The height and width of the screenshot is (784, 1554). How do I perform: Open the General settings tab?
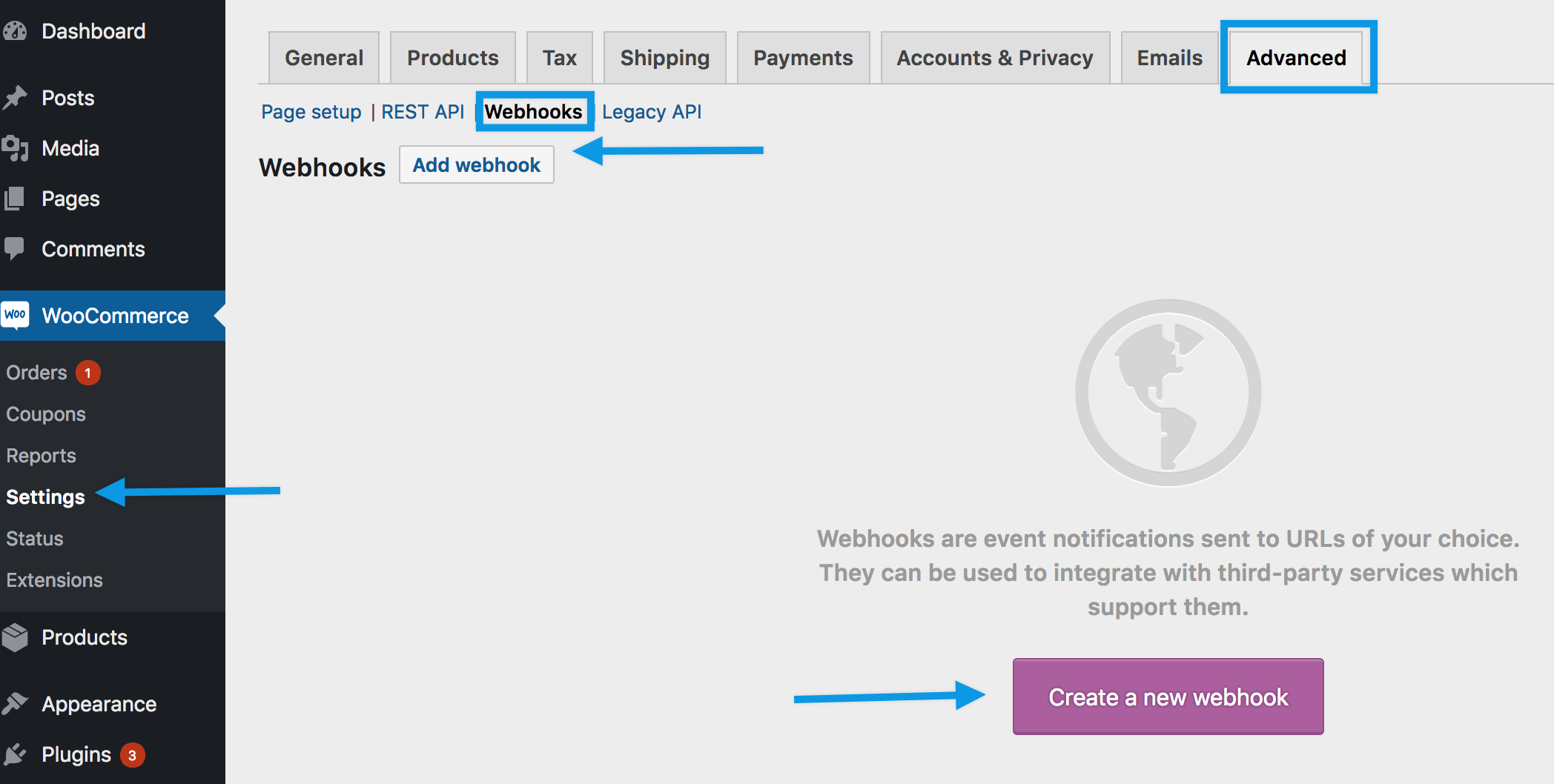[x=324, y=58]
